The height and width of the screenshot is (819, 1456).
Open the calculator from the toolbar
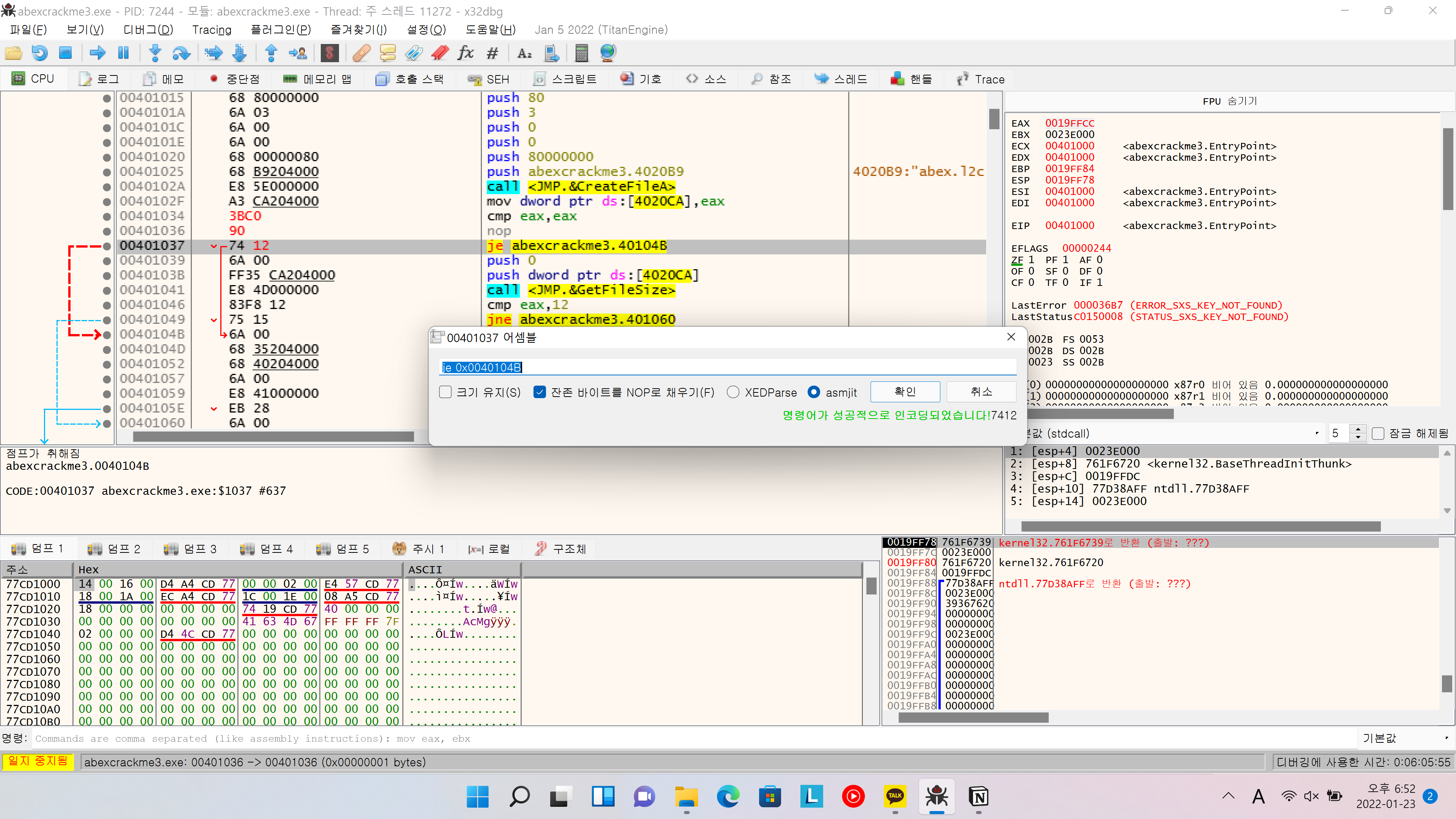click(x=582, y=54)
